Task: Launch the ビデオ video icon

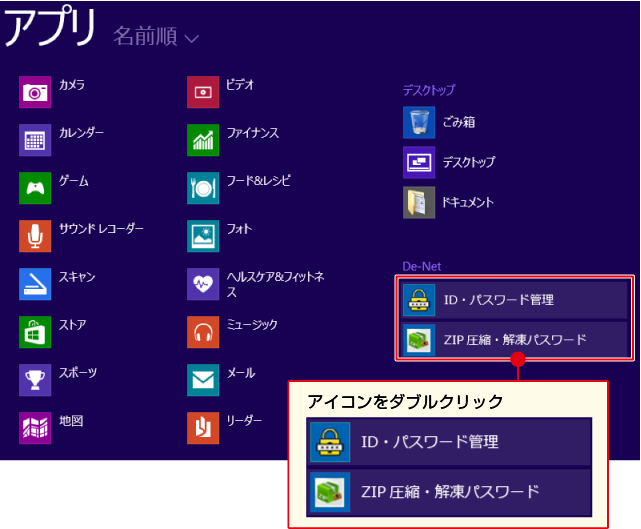Action: point(203,92)
